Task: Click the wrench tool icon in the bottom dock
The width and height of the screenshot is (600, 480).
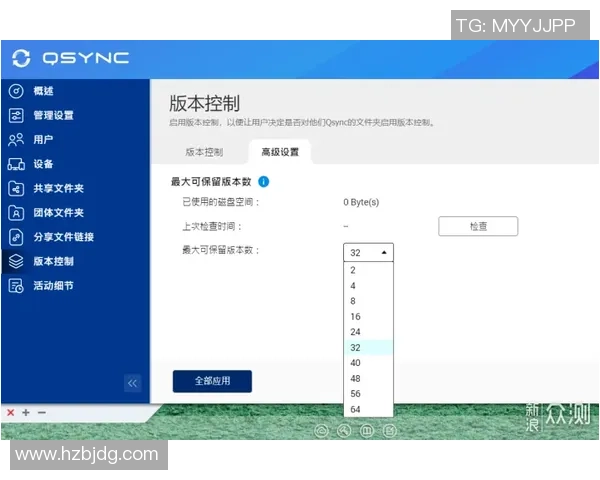Action: click(x=344, y=431)
